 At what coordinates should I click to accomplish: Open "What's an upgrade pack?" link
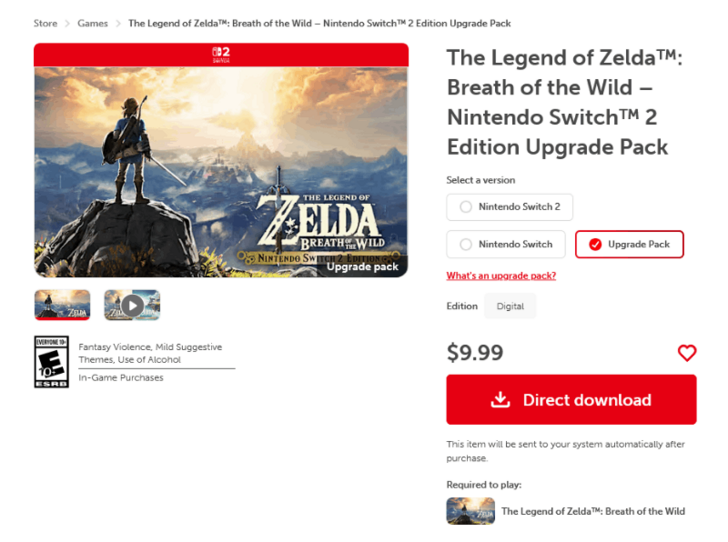point(501,276)
